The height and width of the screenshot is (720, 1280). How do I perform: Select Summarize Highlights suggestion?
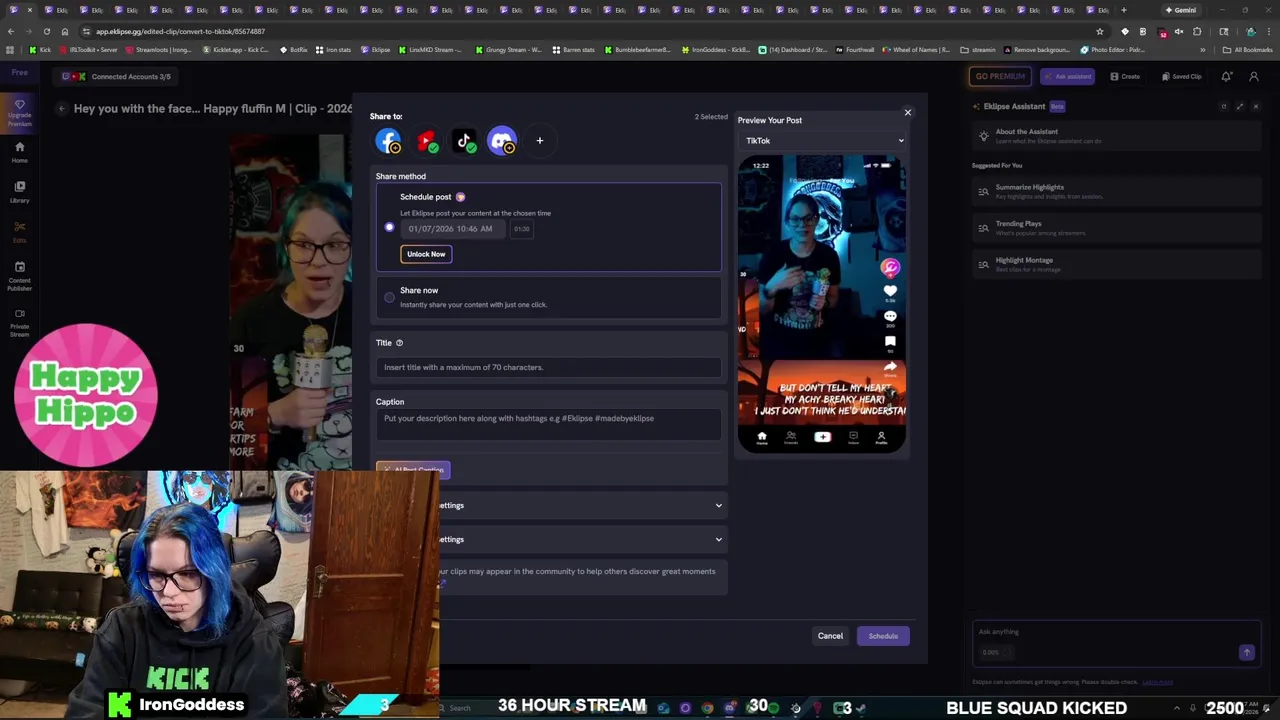pyautogui.click(x=1117, y=191)
